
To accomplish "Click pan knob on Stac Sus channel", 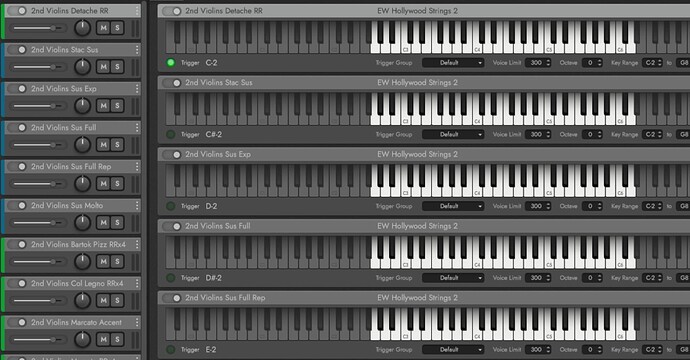I will pyautogui.click(x=82, y=67).
